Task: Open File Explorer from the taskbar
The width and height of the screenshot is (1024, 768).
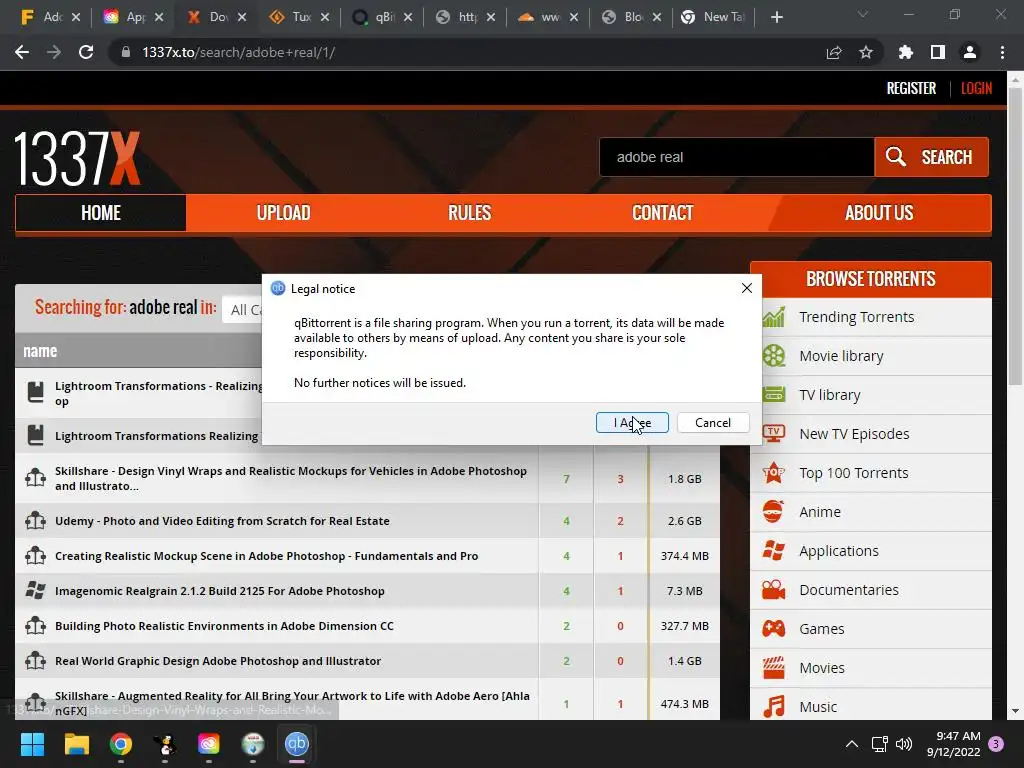Action: 76,744
